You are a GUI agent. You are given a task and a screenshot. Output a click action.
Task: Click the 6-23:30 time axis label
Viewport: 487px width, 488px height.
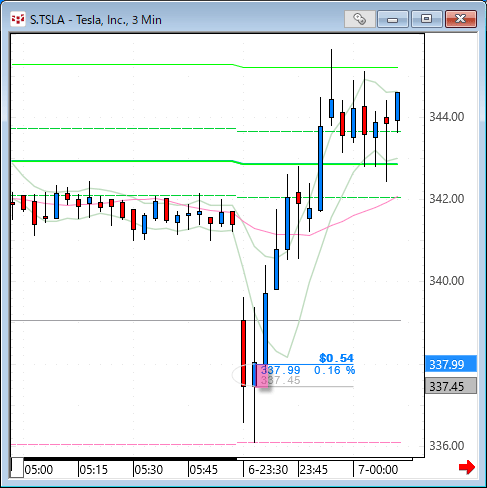(x=268, y=470)
